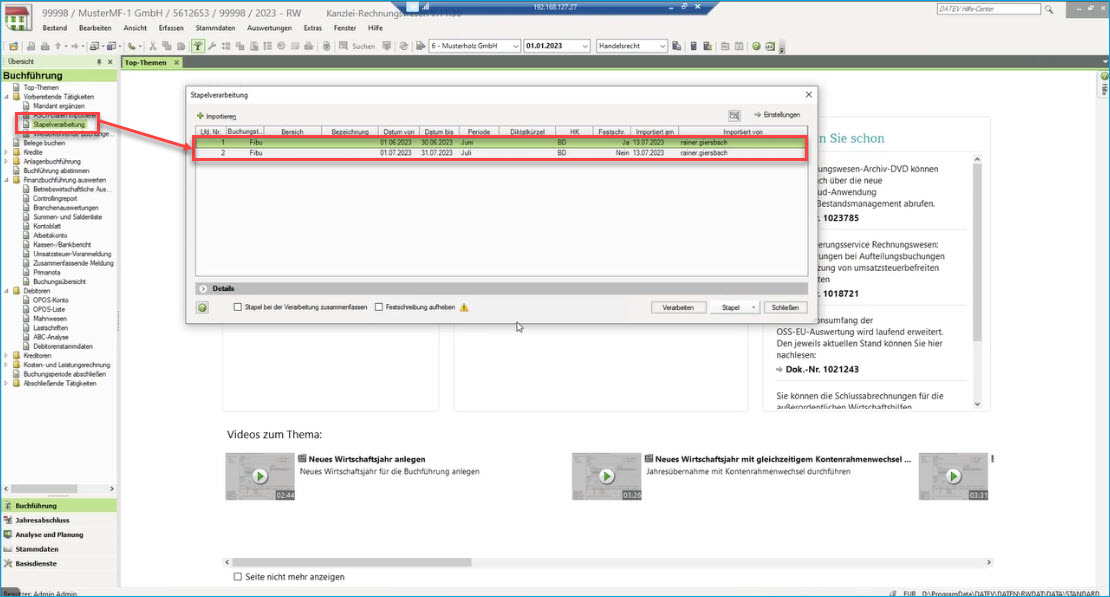
Task: Click the Analyse und Planung navigation icon
Action: pos(8,535)
